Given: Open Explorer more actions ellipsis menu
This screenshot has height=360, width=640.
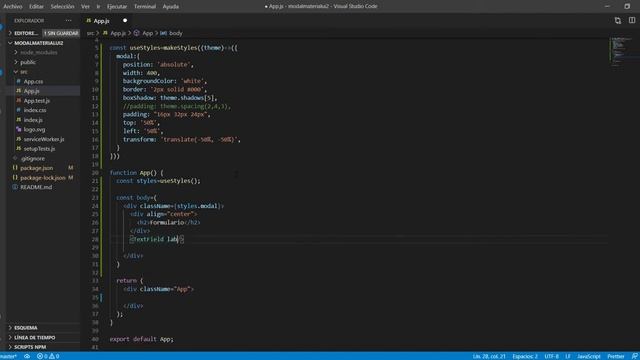Looking at the screenshot, I should click(x=68, y=20).
